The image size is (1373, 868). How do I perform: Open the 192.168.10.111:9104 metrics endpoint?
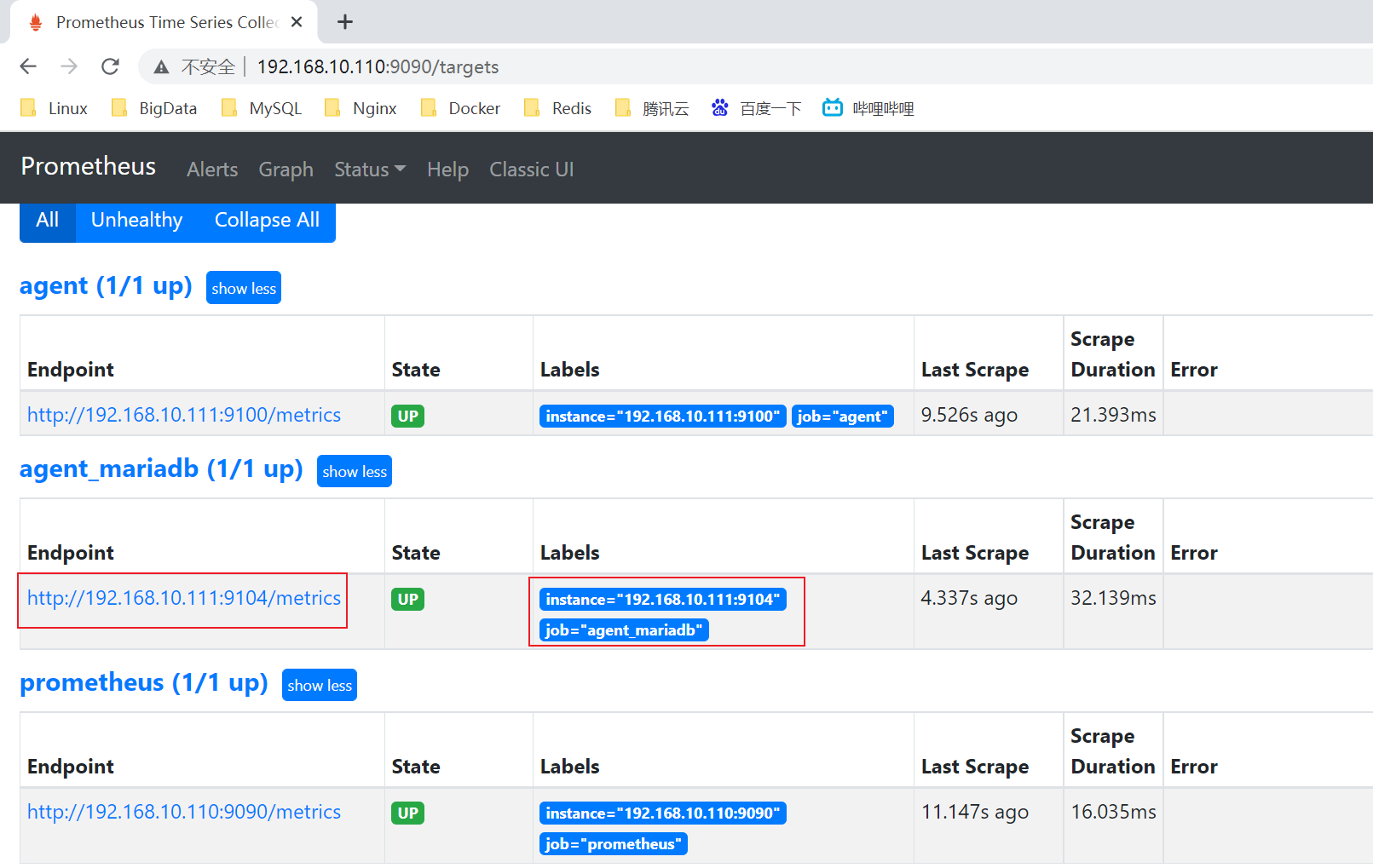point(184,598)
